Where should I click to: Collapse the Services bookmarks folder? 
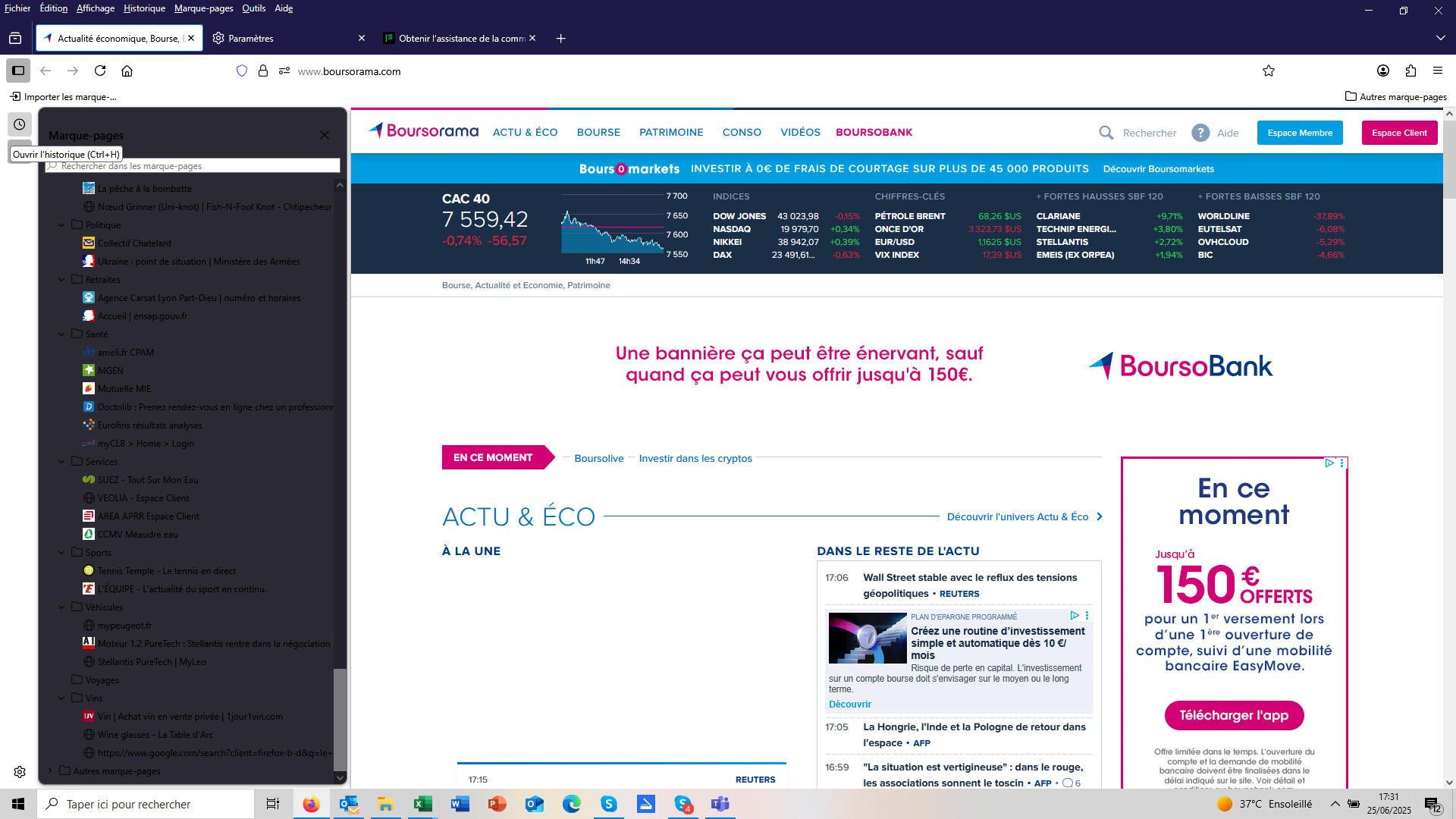point(62,462)
